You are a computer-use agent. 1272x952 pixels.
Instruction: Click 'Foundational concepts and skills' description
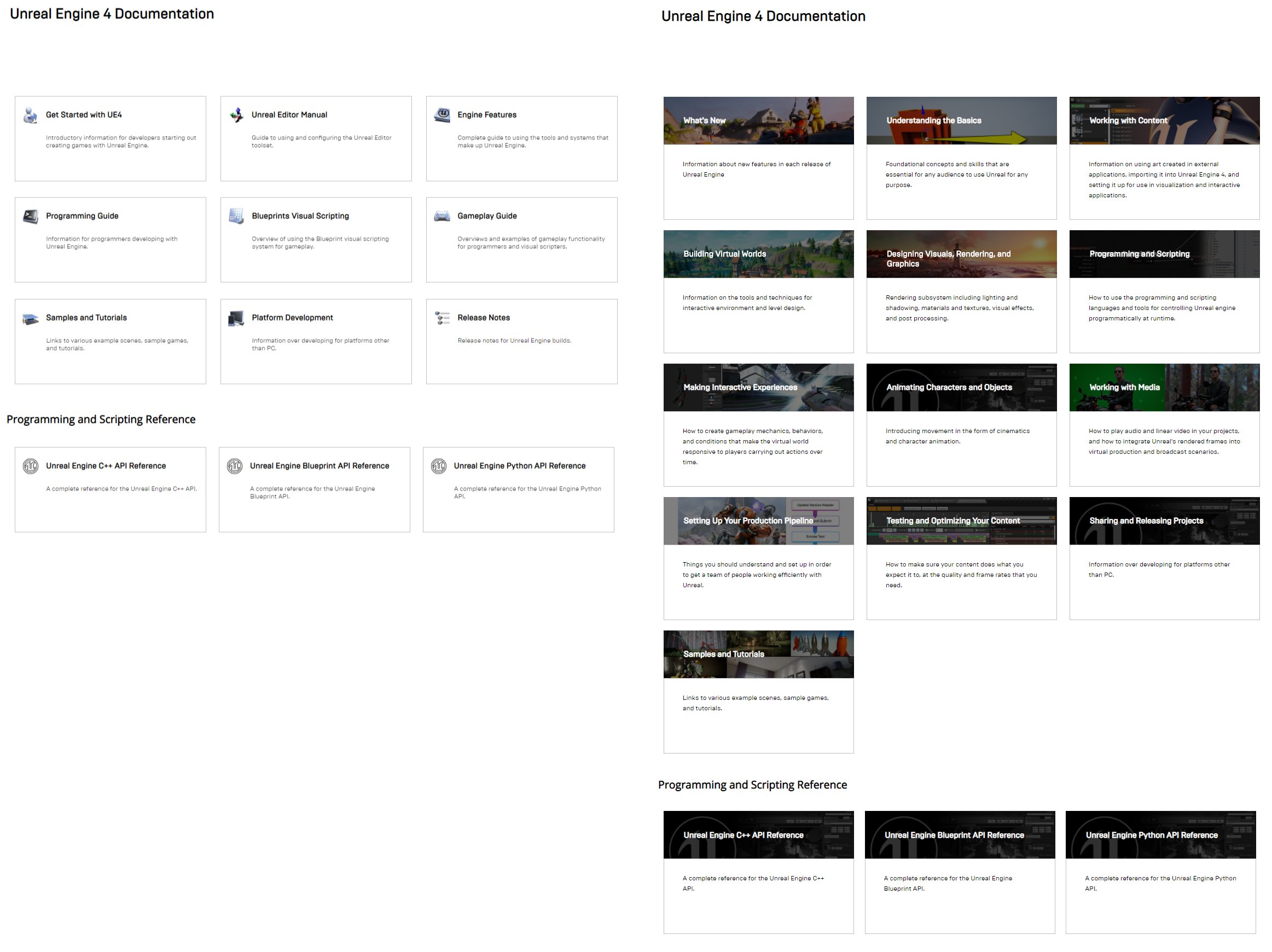[x=956, y=175]
